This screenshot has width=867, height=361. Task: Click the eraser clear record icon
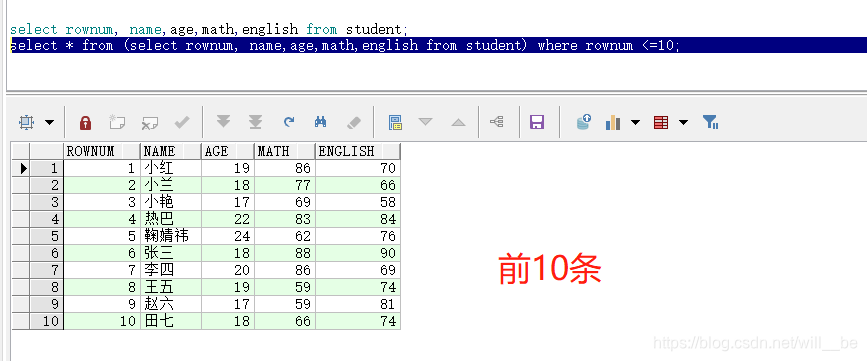click(x=353, y=122)
